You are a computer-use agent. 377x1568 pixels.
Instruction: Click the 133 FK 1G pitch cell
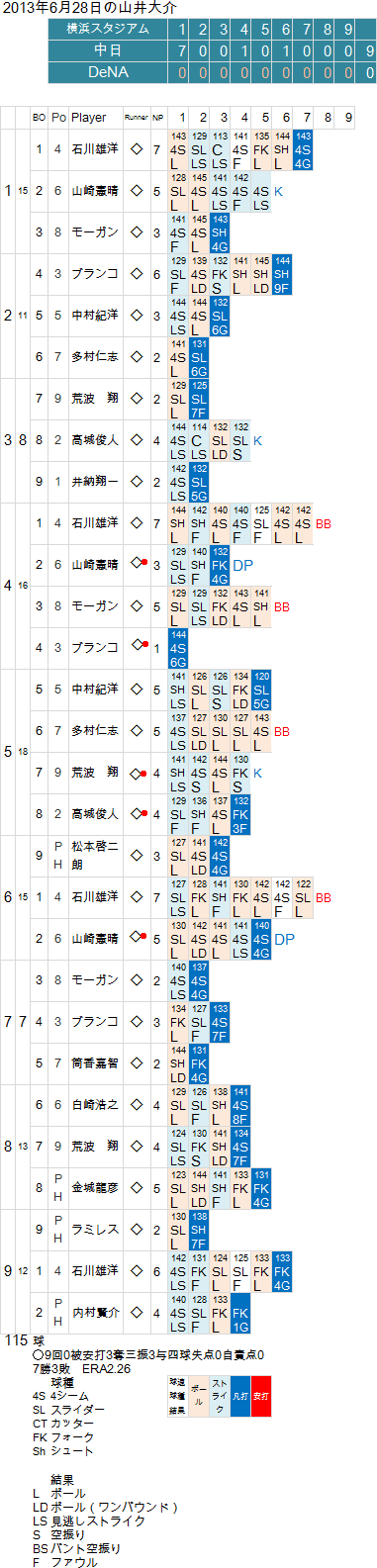coord(240,1313)
